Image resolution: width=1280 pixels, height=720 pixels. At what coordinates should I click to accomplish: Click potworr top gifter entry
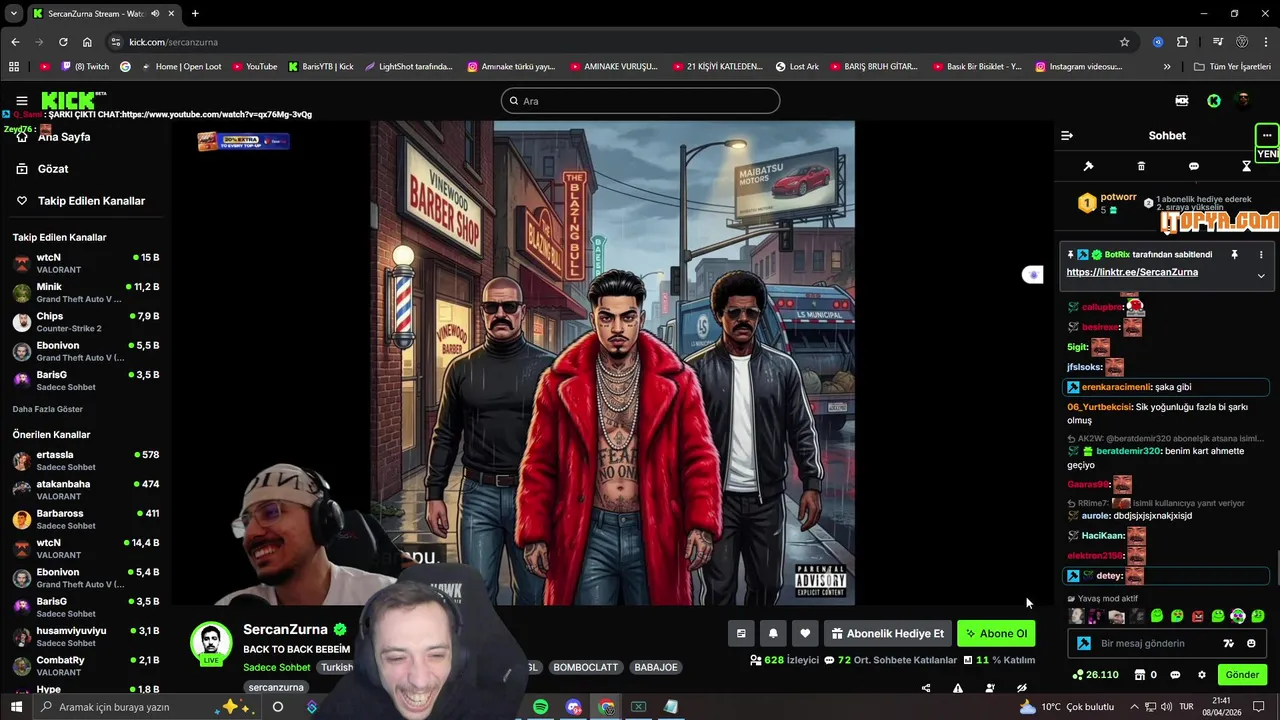pos(1107,203)
